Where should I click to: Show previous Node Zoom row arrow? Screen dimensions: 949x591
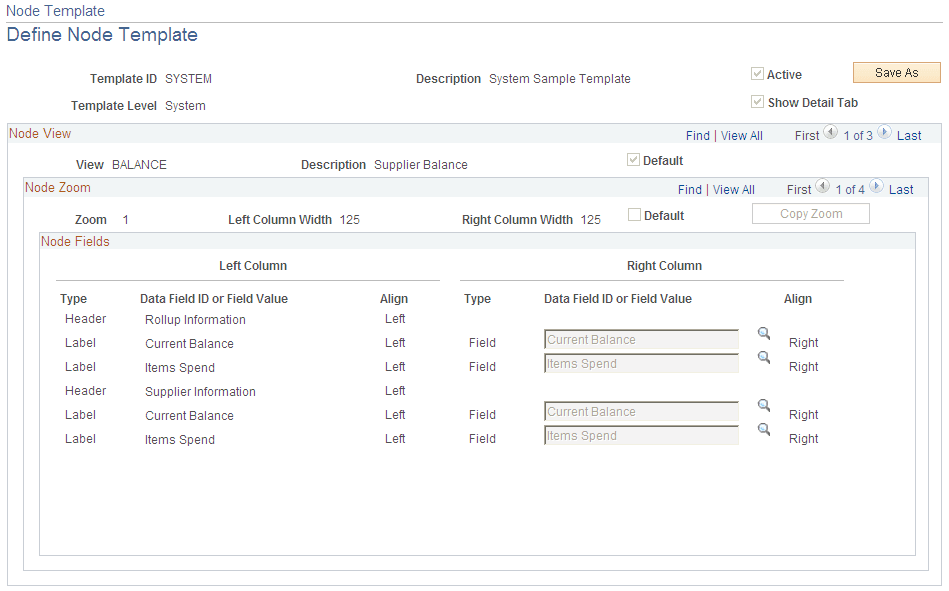pyautogui.click(x=822, y=188)
